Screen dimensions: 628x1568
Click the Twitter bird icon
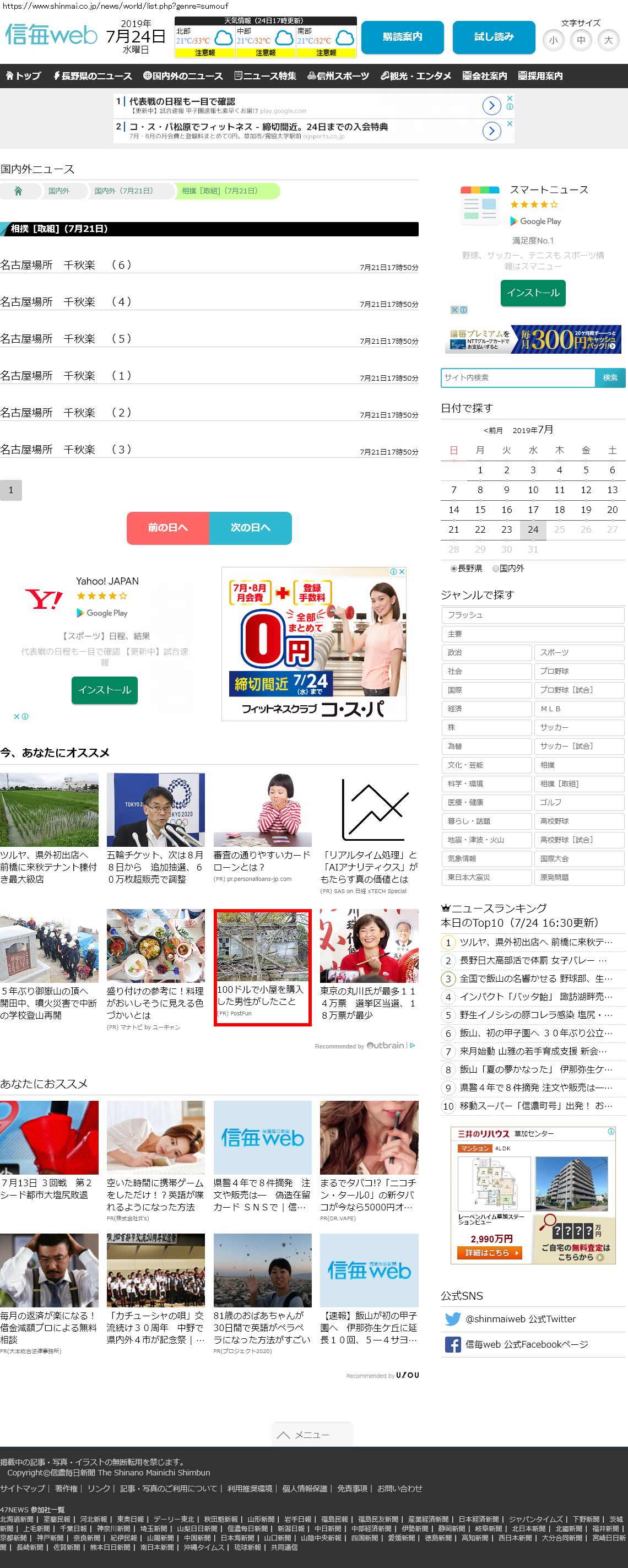(453, 1318)
